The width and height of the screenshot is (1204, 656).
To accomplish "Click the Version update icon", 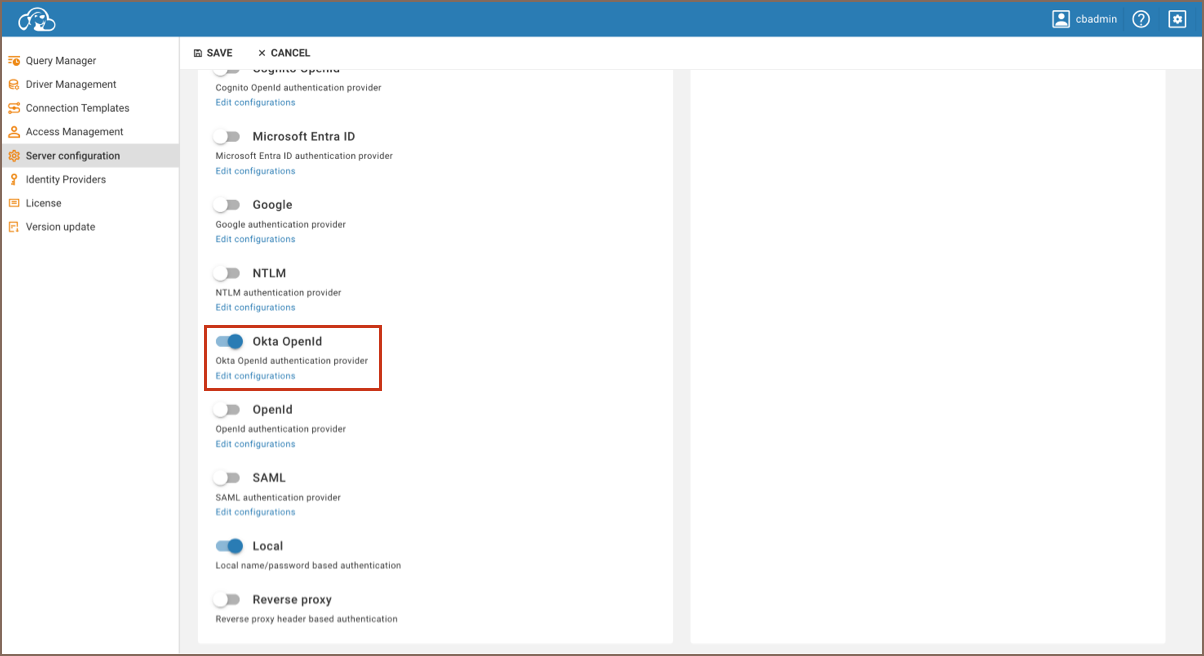I will [x=14, y=227].
